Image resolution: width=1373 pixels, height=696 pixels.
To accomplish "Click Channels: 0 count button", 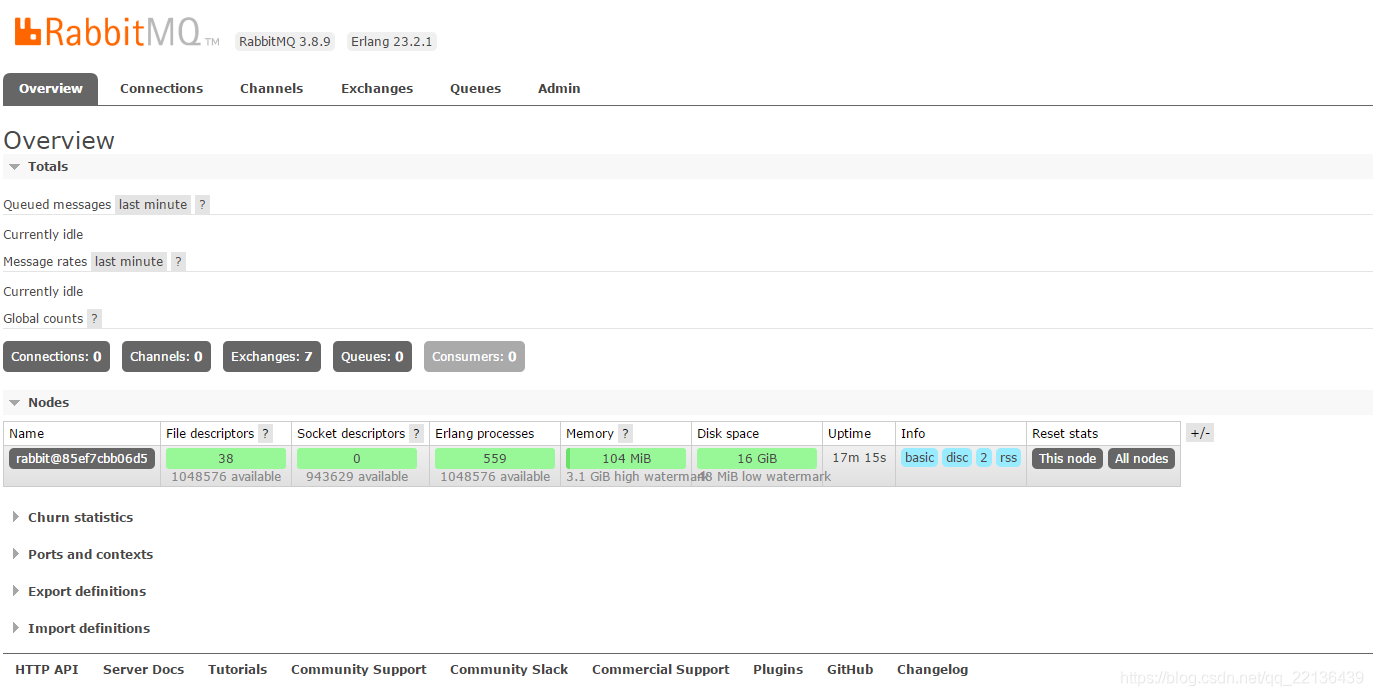I will 166,356.
